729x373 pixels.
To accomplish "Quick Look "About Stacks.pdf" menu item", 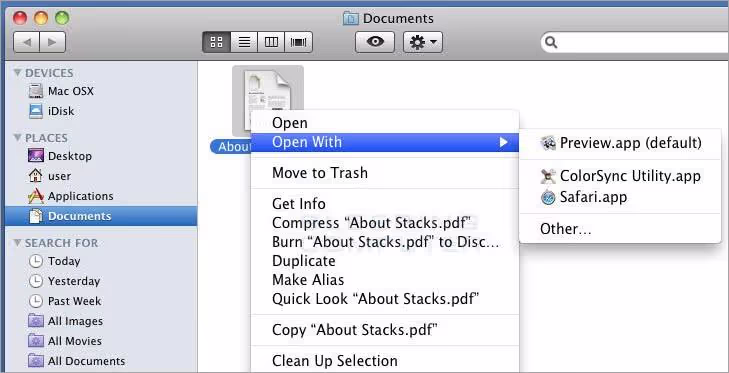I will [x=384, y=299].
